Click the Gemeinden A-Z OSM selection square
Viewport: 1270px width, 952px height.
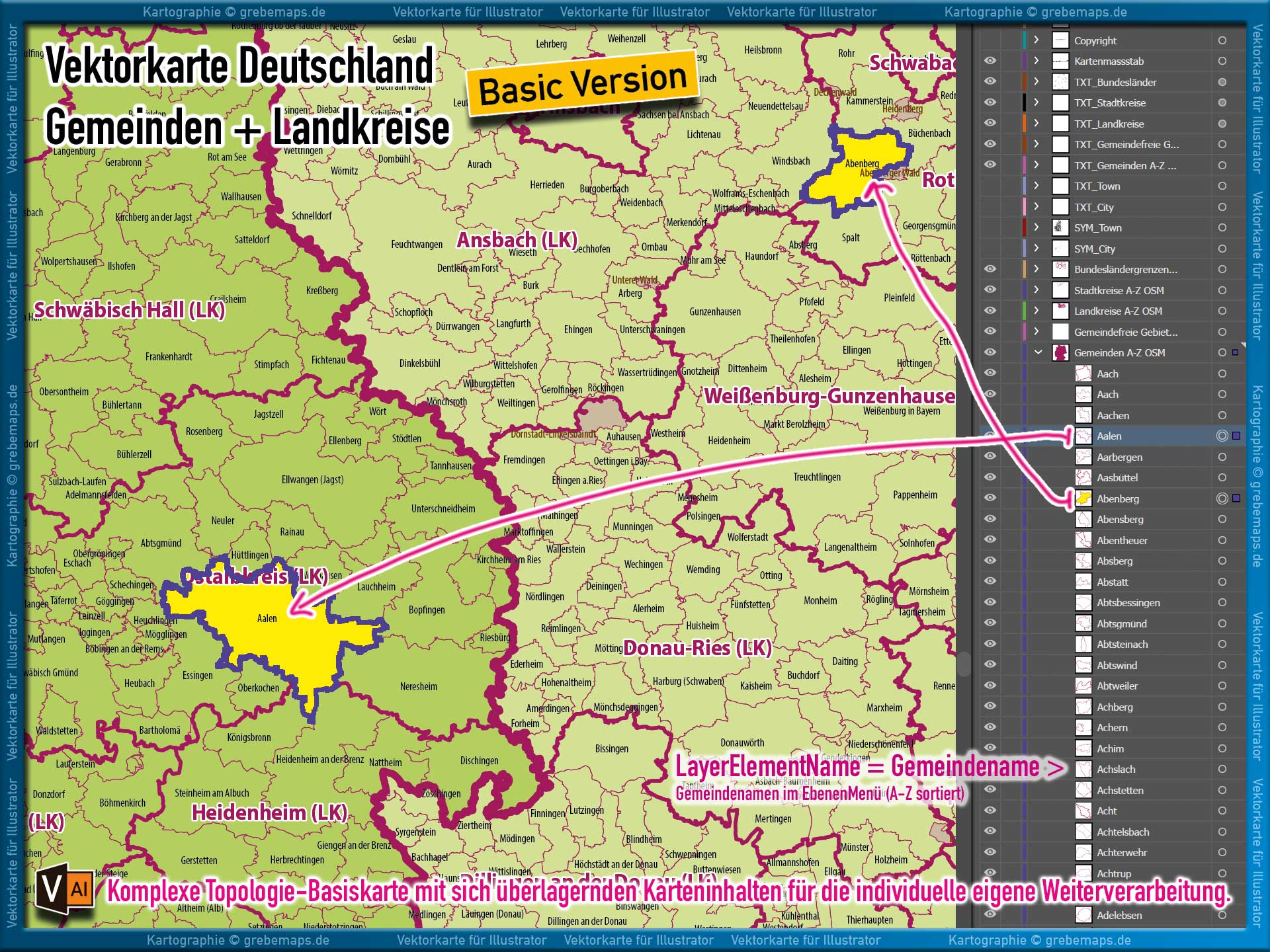click(1235, 352)
